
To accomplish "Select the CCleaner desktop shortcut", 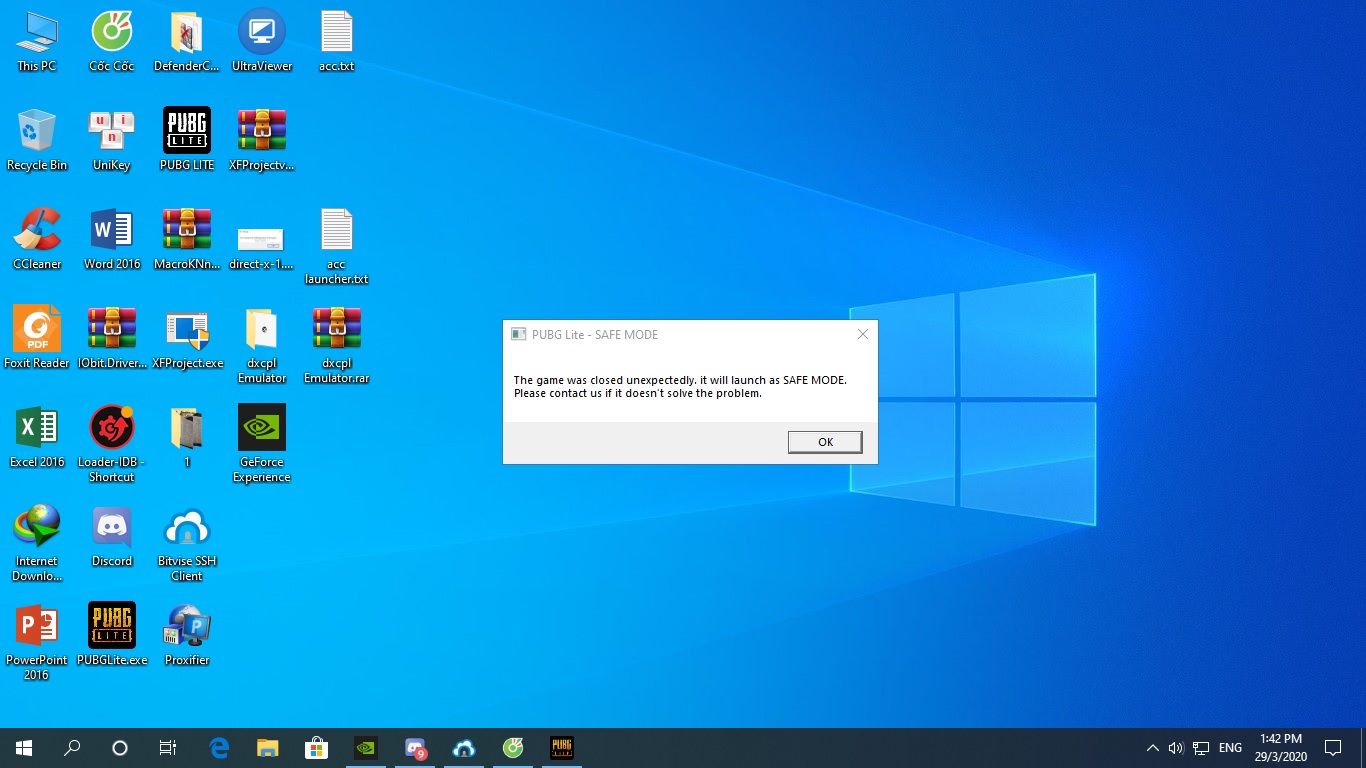I will point(37,240).
